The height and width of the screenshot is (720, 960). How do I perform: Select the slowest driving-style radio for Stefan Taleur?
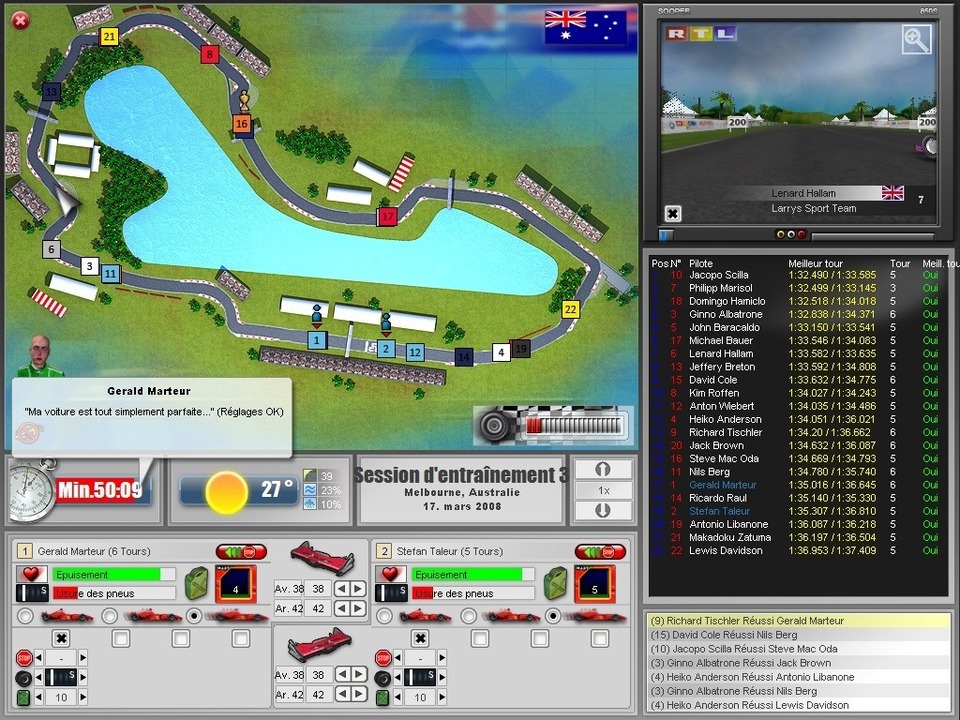tap(384, 615)
